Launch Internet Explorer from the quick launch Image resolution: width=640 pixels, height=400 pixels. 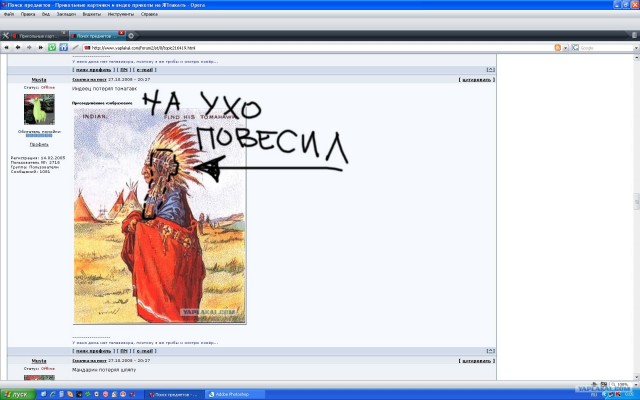53,395
